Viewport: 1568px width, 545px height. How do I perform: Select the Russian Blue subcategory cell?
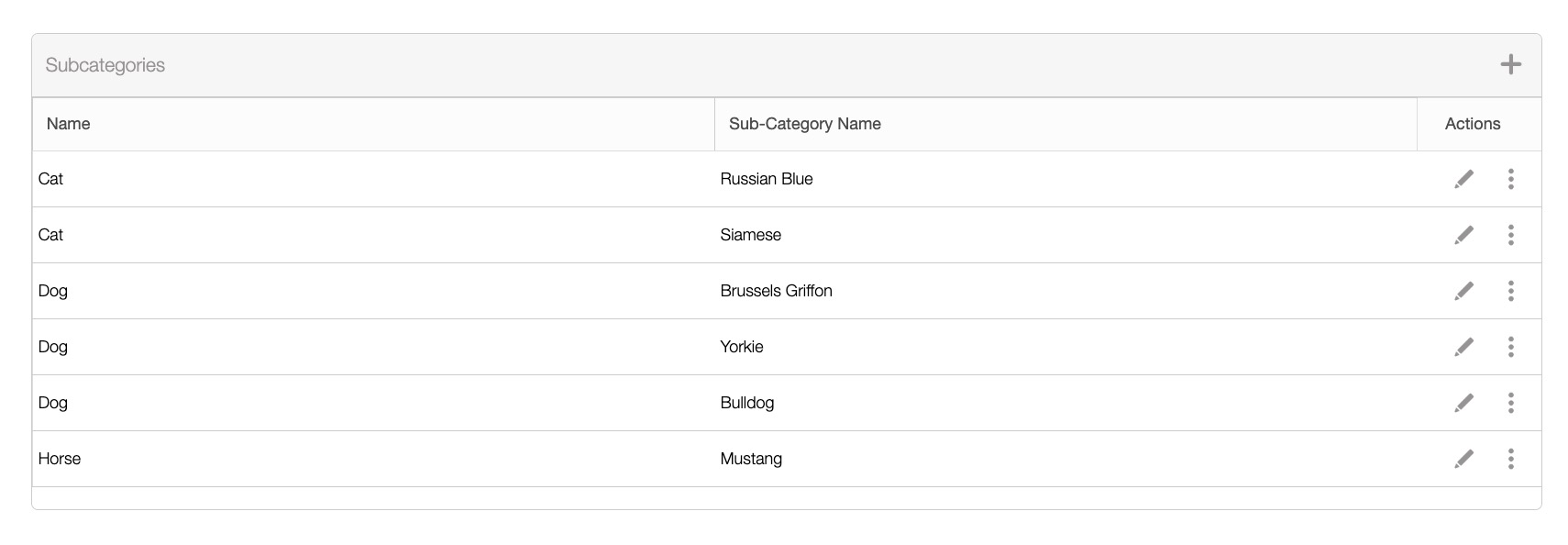(x=767, y=179)
